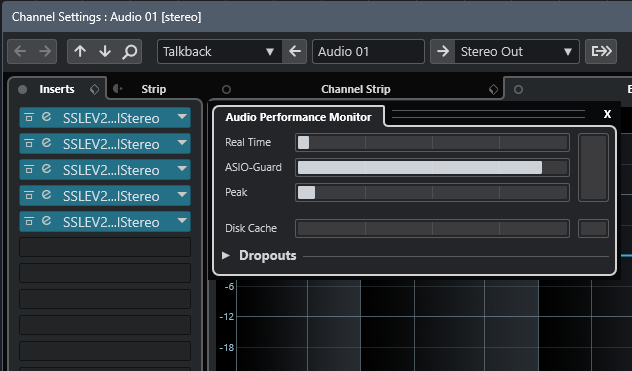
Task: Toggle Inserts bypass circle button
Action: point(23,89)
